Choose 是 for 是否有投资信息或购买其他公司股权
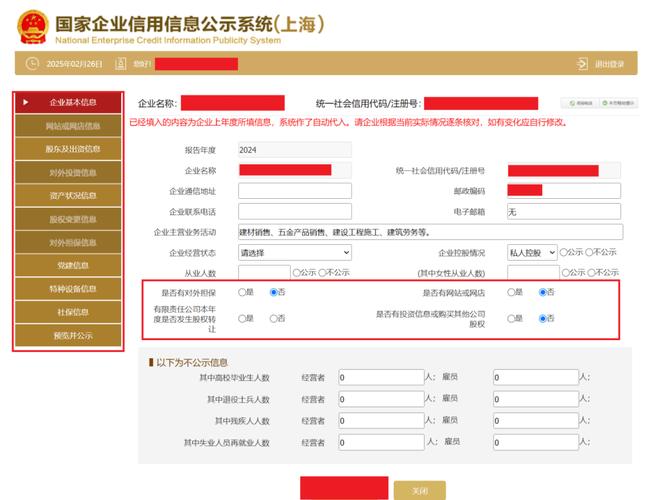655x500 pixels. (x=511, y=319)
